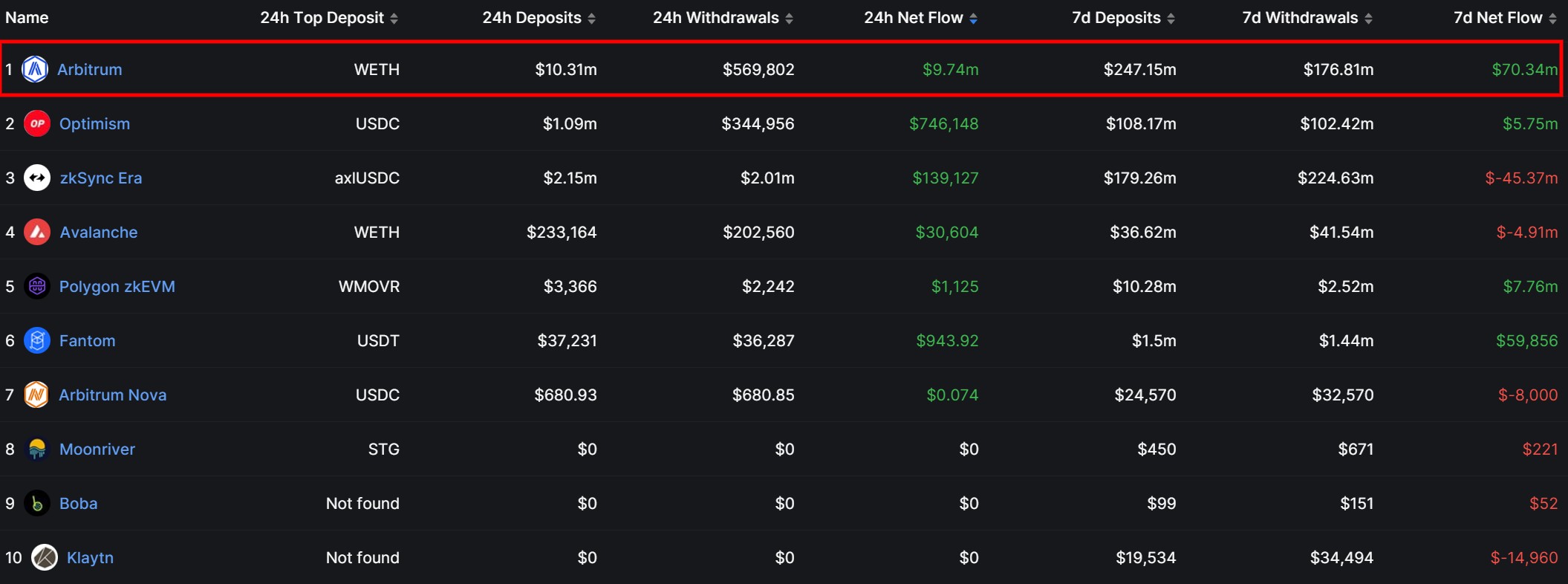Viewport: 1568px width, 584px height.
Task: Sort by 7d Net Flow column
Action: pyautogui.click(x=1505, y=18)
